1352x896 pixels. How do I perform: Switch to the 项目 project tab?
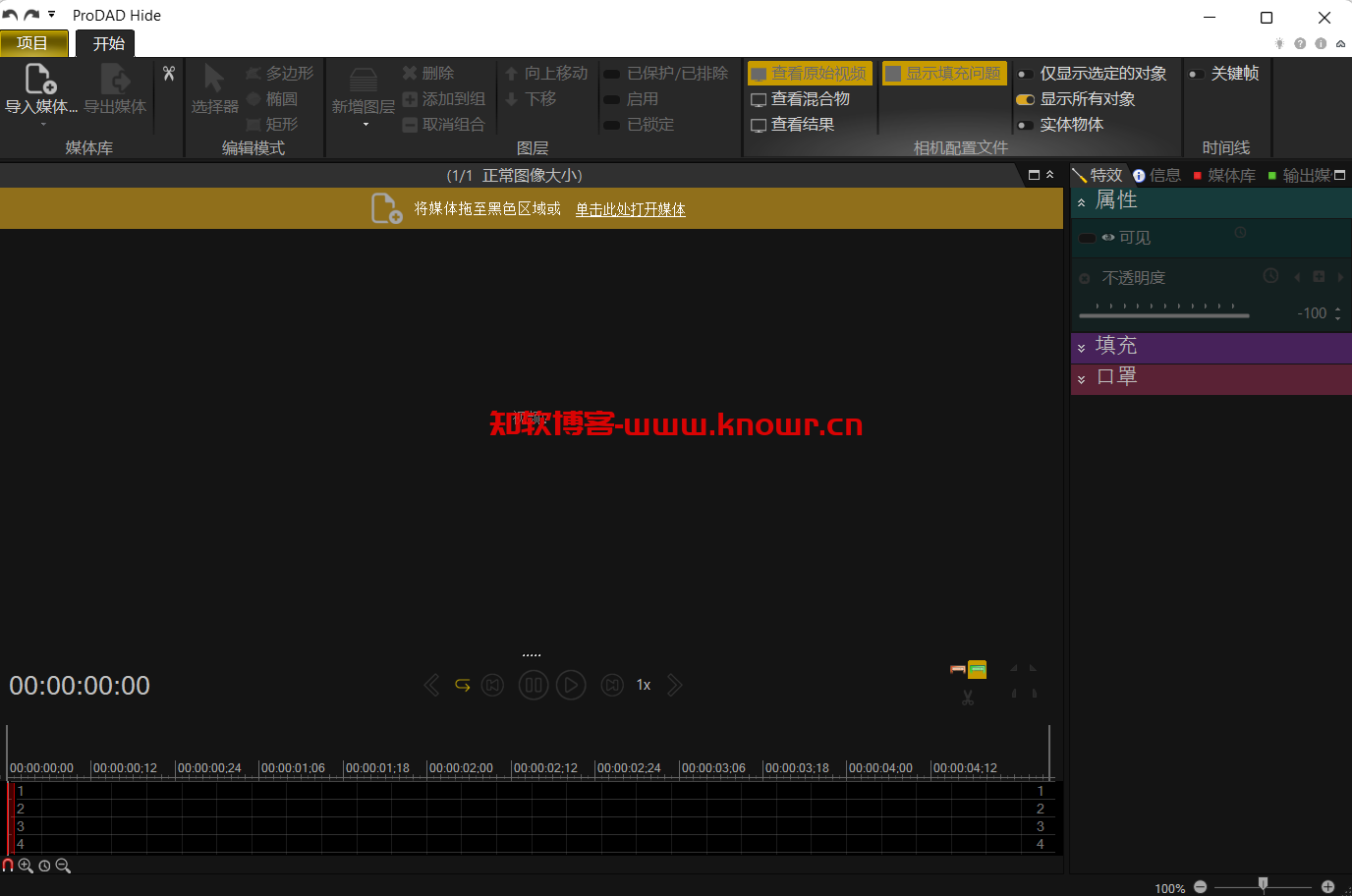34,43
